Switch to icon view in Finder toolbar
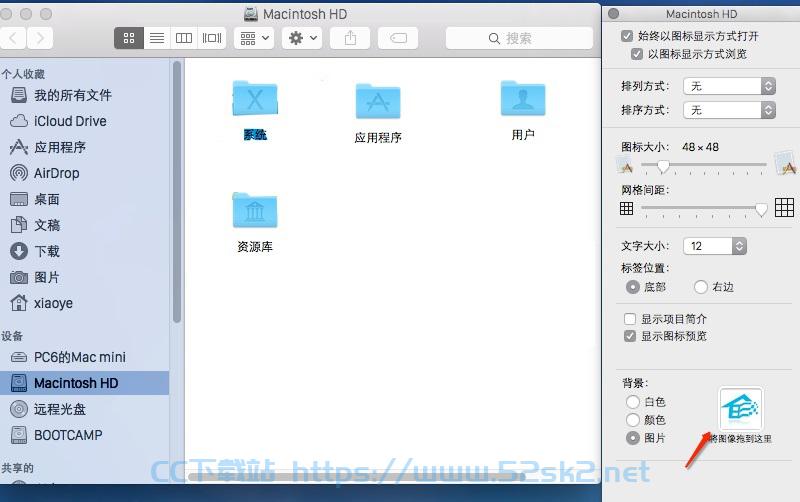This screenshot has height=502, width=800. (129, 38)
